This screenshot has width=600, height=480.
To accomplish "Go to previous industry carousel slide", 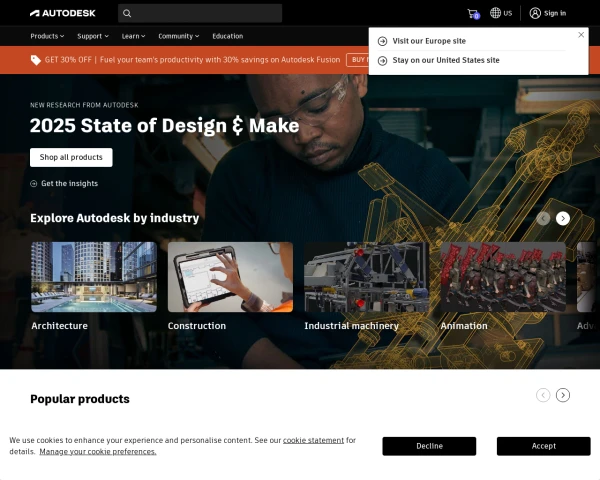I will tap(543, 219).
